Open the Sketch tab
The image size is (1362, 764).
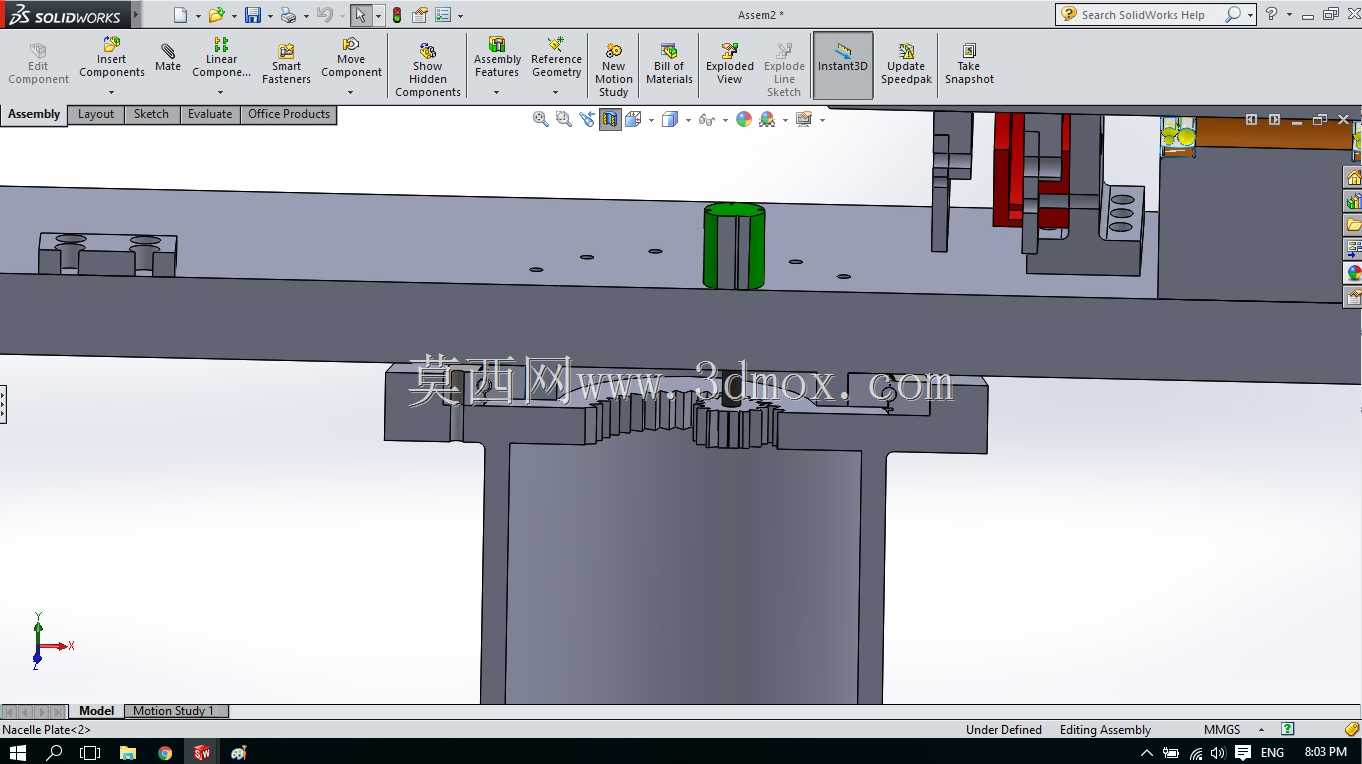152,114
